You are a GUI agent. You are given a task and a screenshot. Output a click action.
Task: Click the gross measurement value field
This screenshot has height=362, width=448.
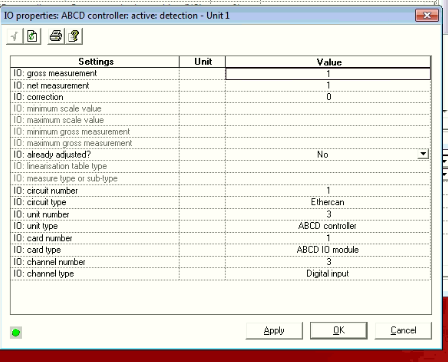[328, 74]
